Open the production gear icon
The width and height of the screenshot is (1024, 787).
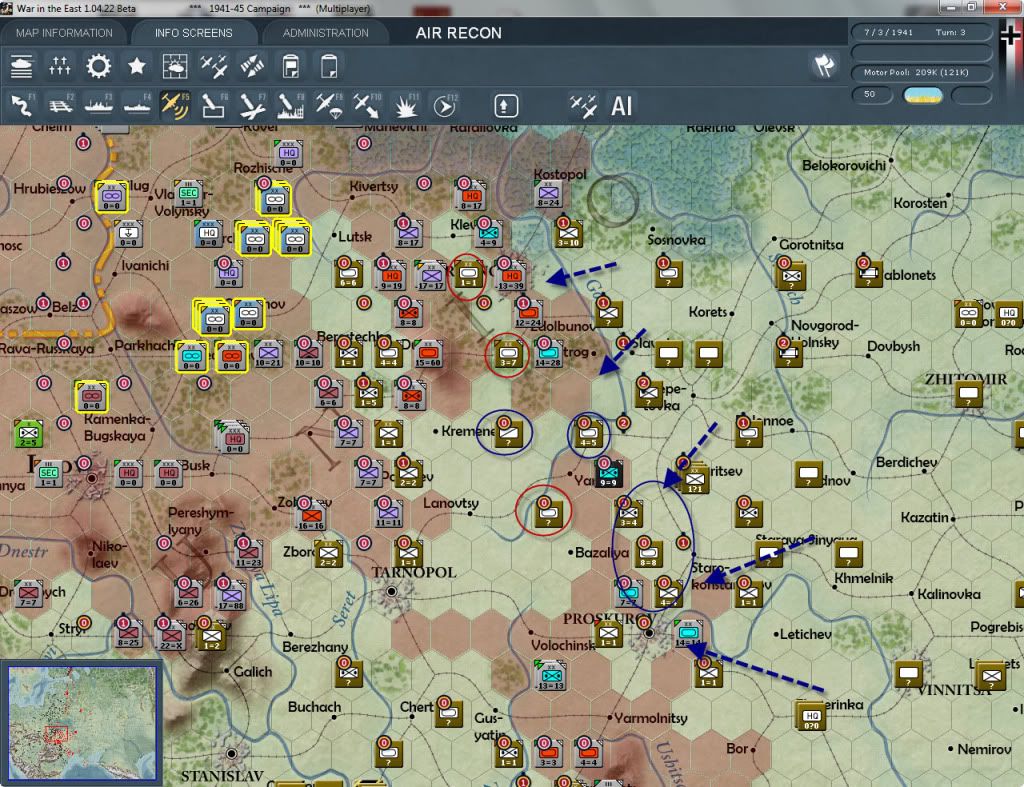[98, 66]
